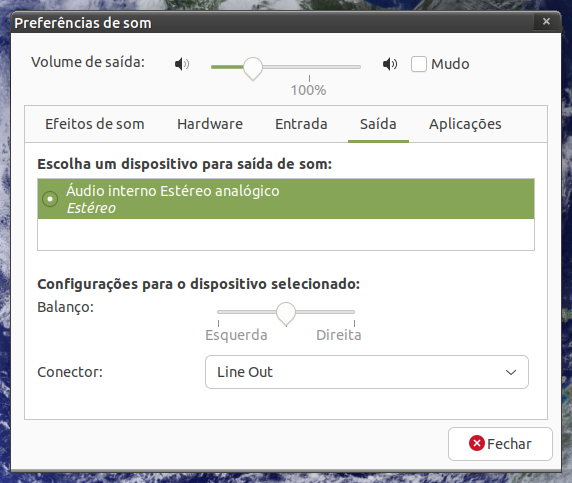This screenshot has height=483, width=572.
Task: Click the high-volume speaker icon
Action: (390, 64)
